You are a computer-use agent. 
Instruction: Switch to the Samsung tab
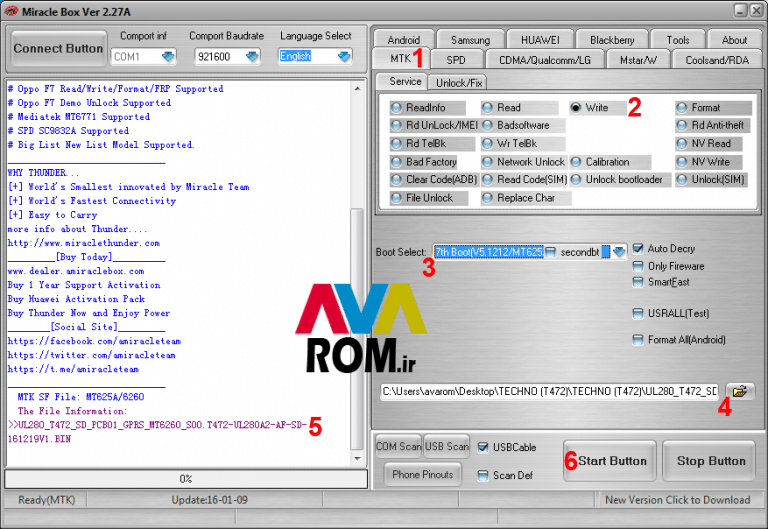click(x=469, y=40)
